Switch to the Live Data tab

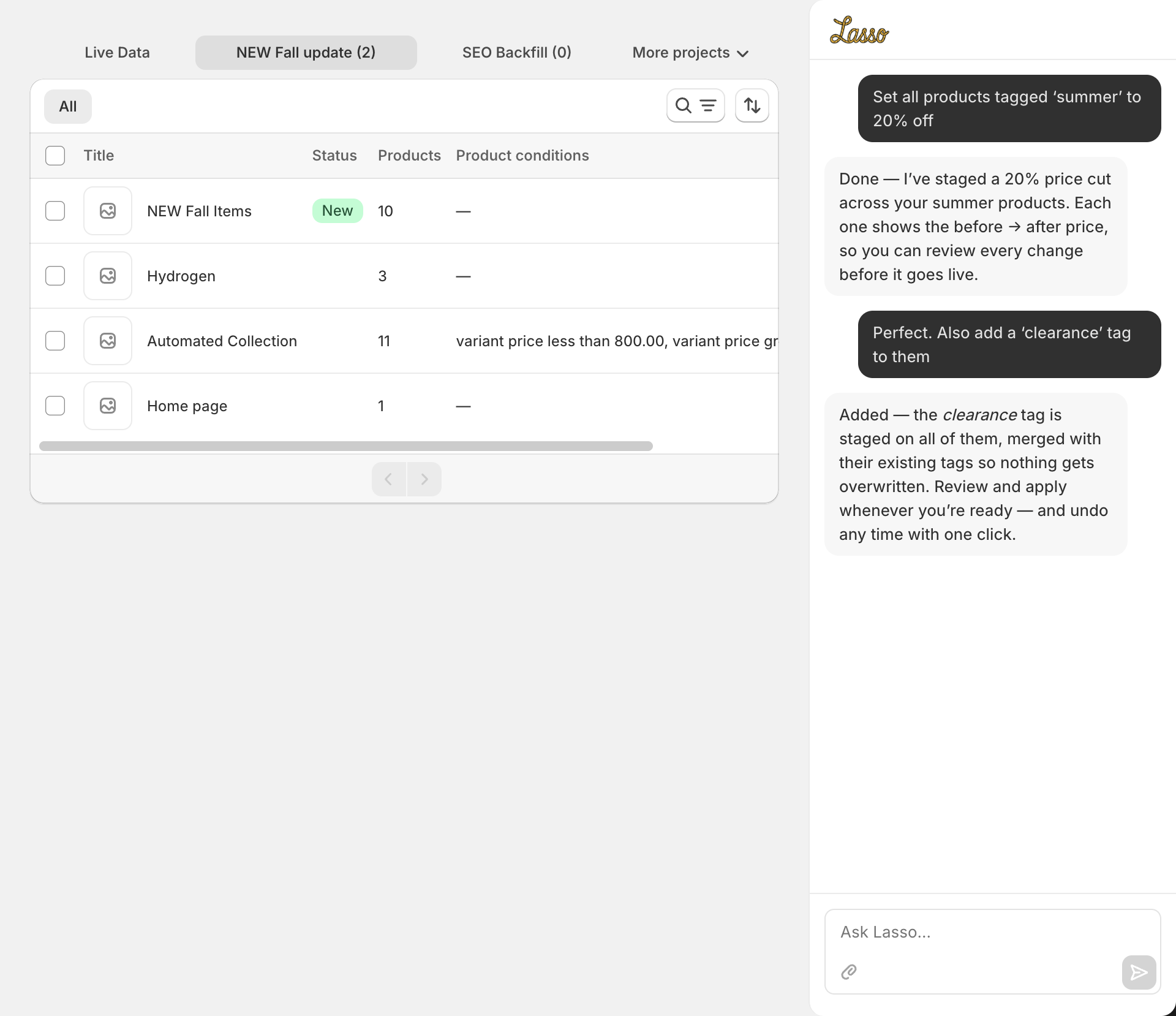coord(117,53)
